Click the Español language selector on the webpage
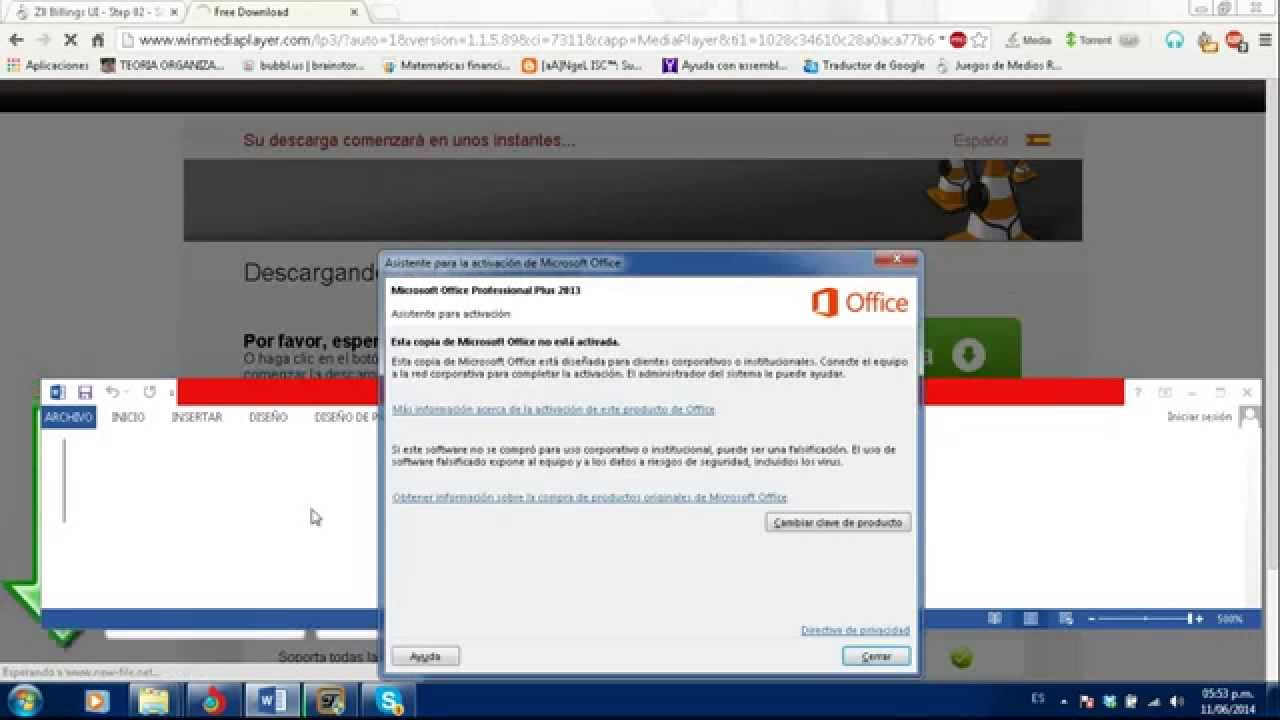This screenshot has height=720, width=1280. tap(1002, 141)
